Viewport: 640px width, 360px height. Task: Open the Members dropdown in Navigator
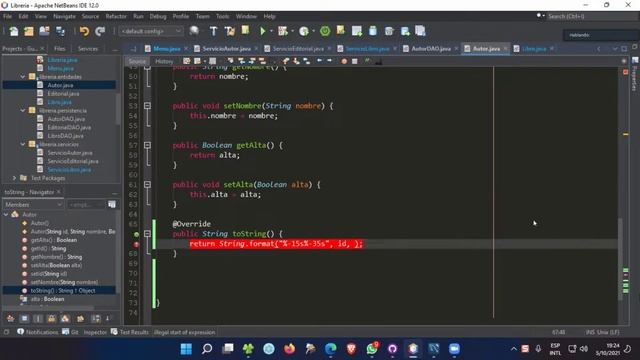[33, 204]
